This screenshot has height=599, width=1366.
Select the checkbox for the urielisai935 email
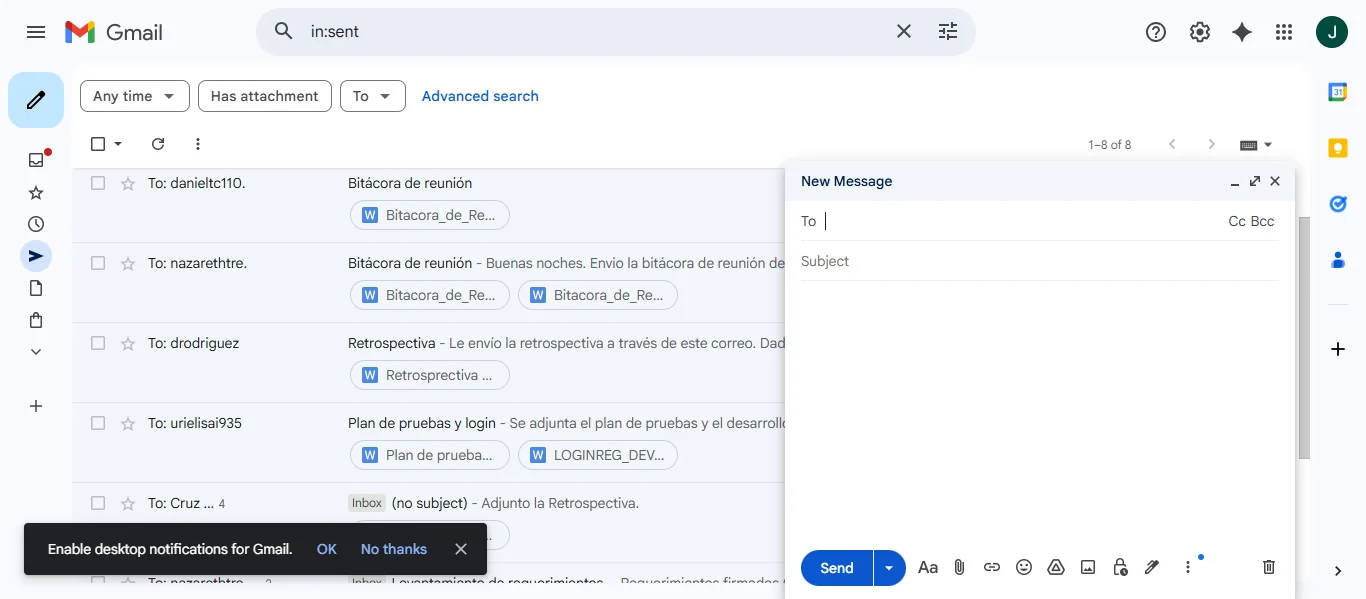(x=97, y=422)
